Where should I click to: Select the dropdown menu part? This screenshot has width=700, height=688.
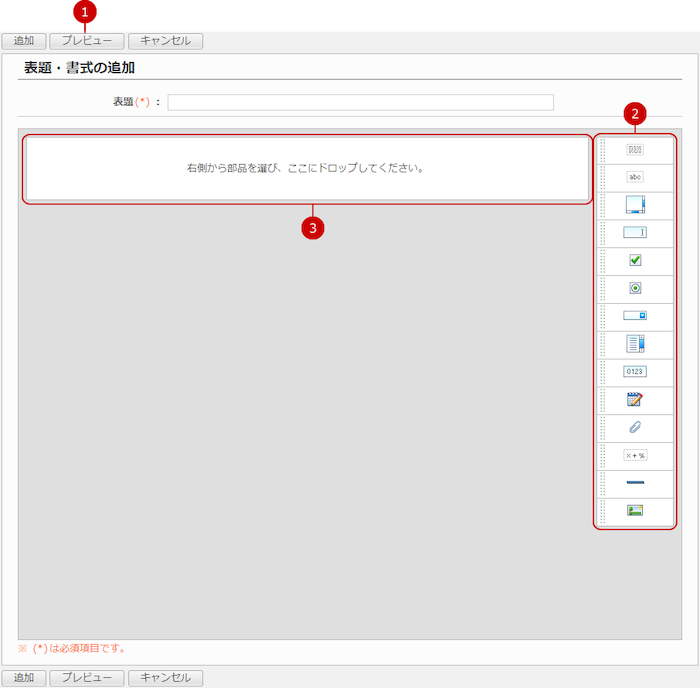[635, 315]
